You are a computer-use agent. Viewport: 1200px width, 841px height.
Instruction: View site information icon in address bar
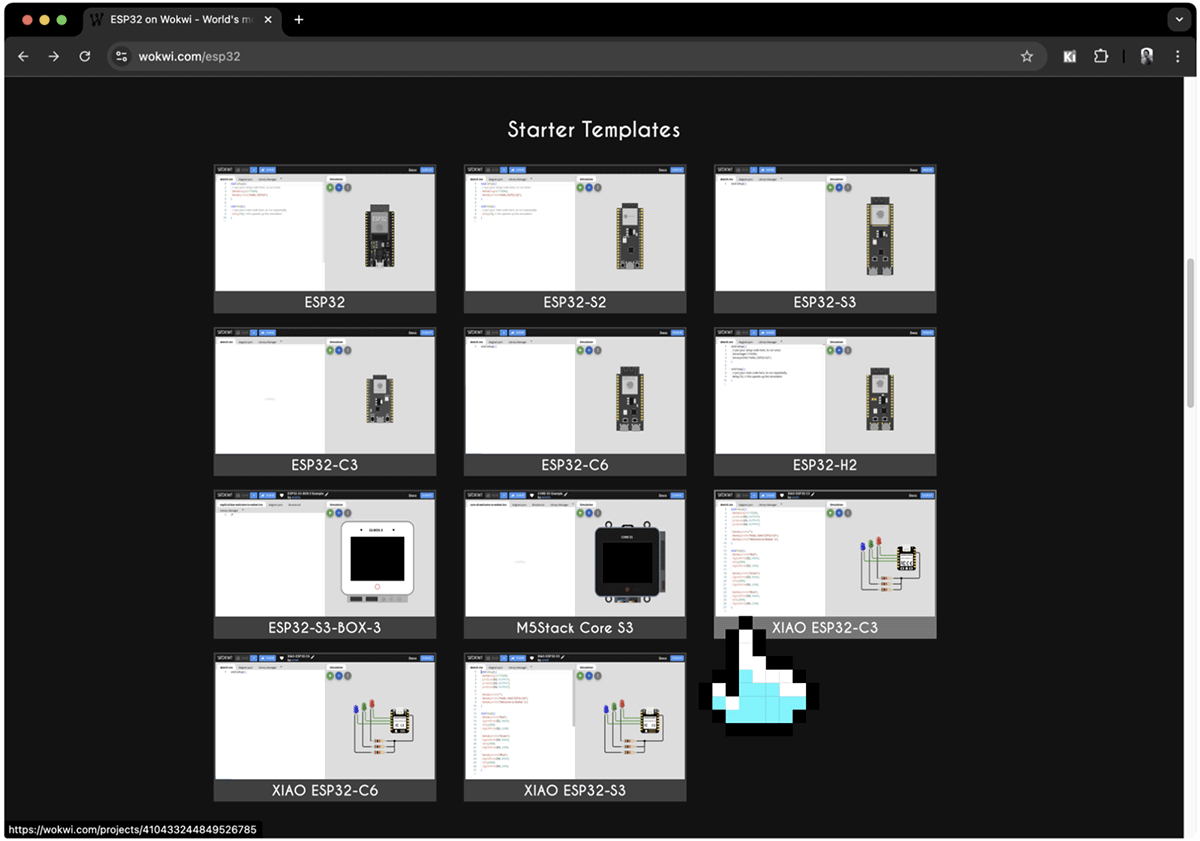(121, 56)
